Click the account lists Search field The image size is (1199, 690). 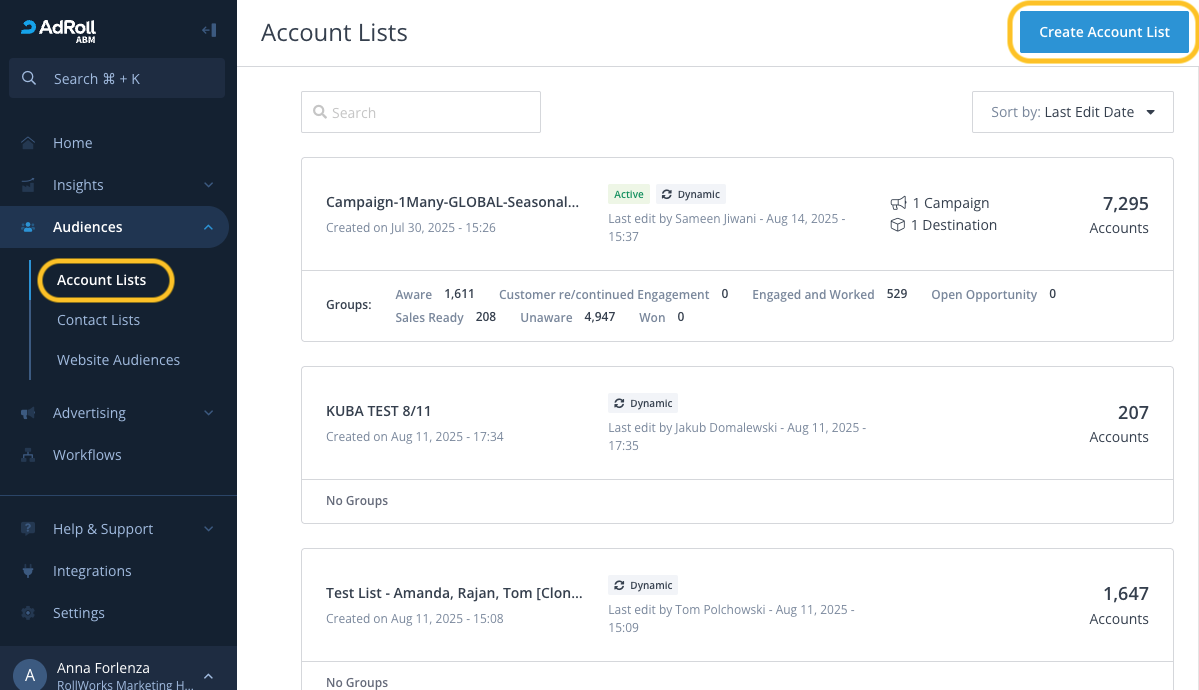420,112
